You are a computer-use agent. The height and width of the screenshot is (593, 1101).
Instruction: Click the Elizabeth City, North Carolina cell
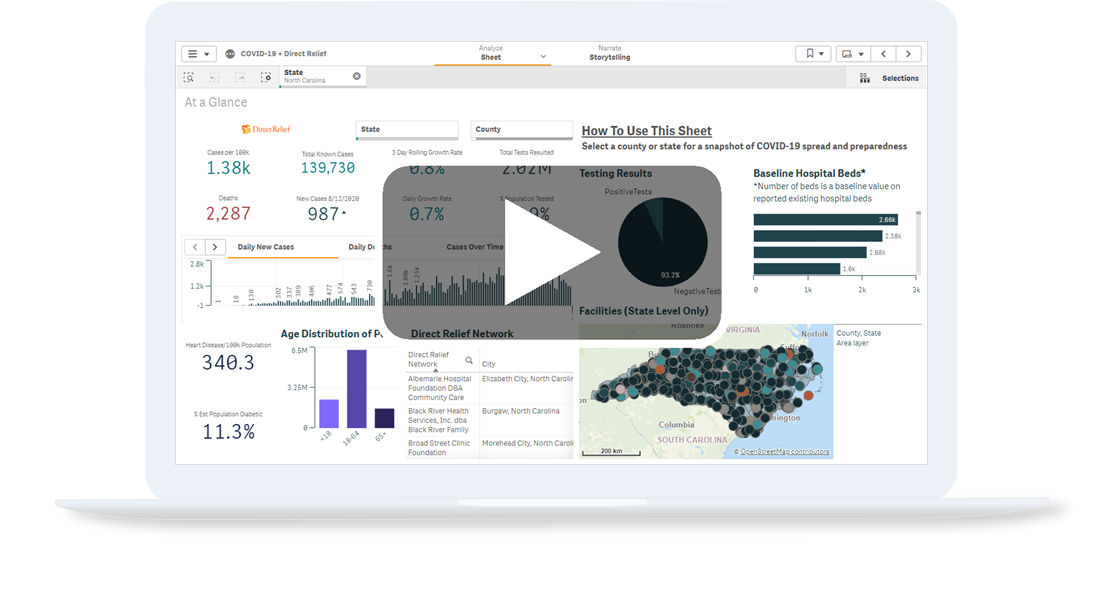click(527, 379)
